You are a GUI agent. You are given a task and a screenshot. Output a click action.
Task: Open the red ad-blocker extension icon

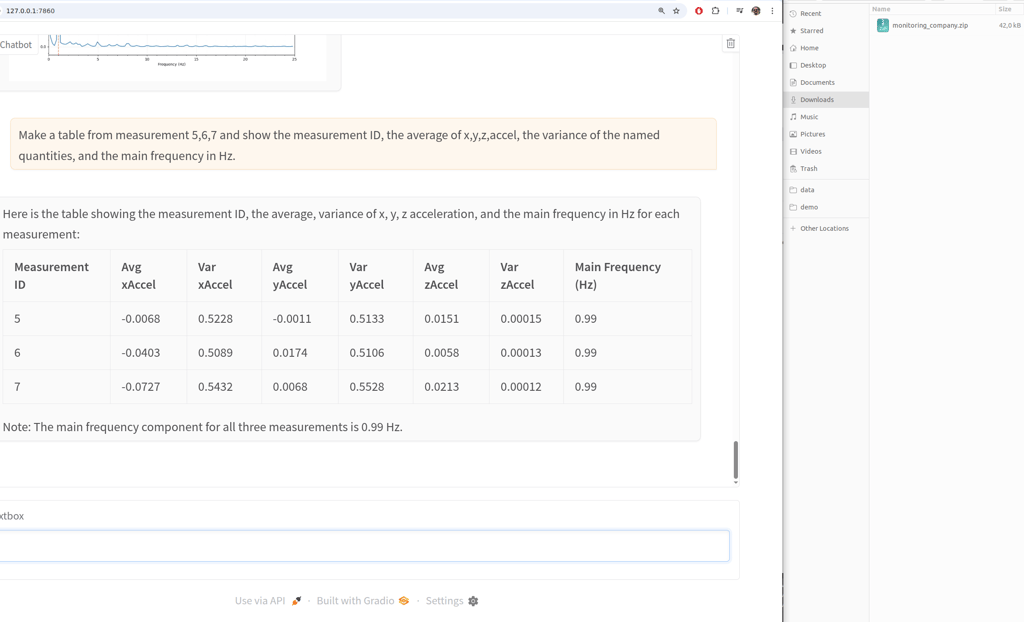pyautogui.click(x=699, y=10)
